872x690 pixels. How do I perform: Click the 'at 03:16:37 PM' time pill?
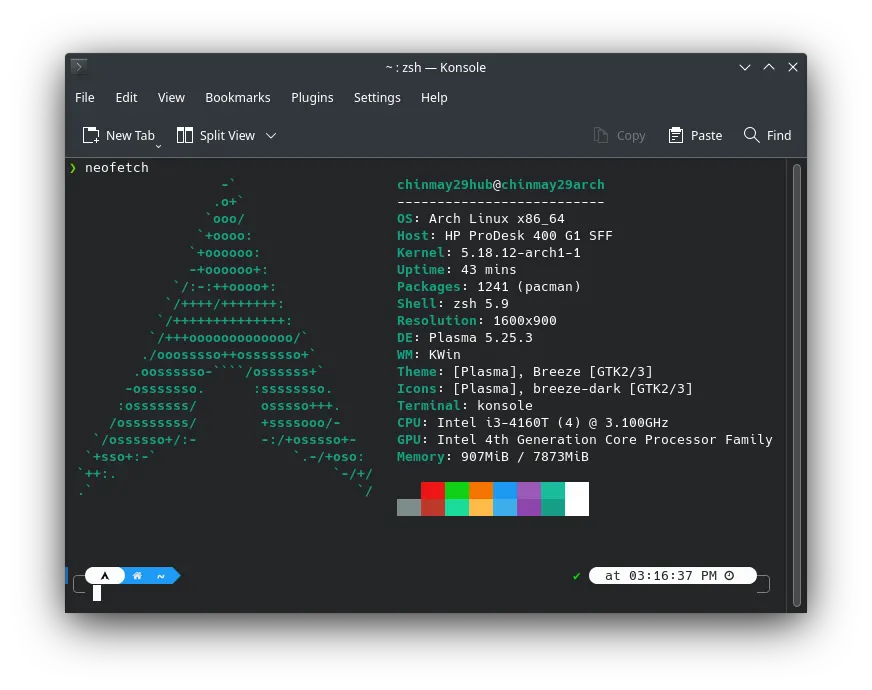(x=672, y=575)
